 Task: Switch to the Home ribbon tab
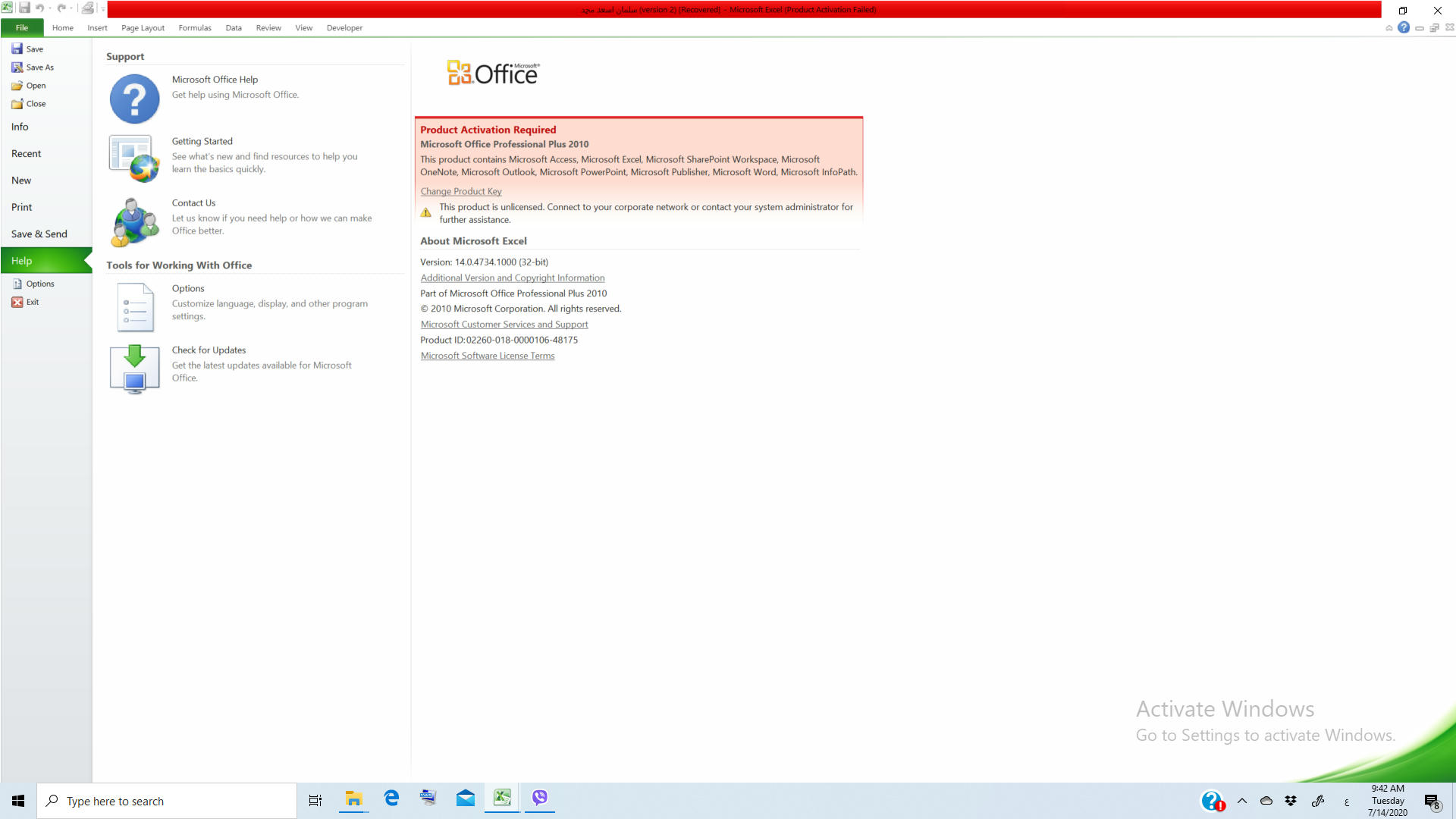tap(63, 28)
